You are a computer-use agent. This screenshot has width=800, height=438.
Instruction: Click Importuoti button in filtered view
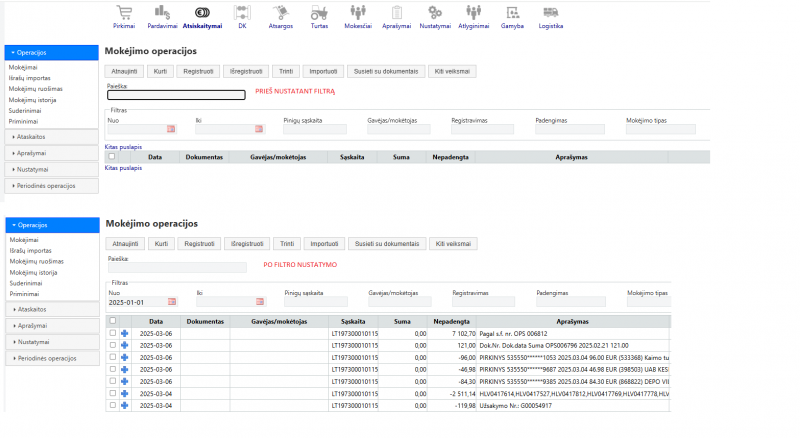coord(324,244)
